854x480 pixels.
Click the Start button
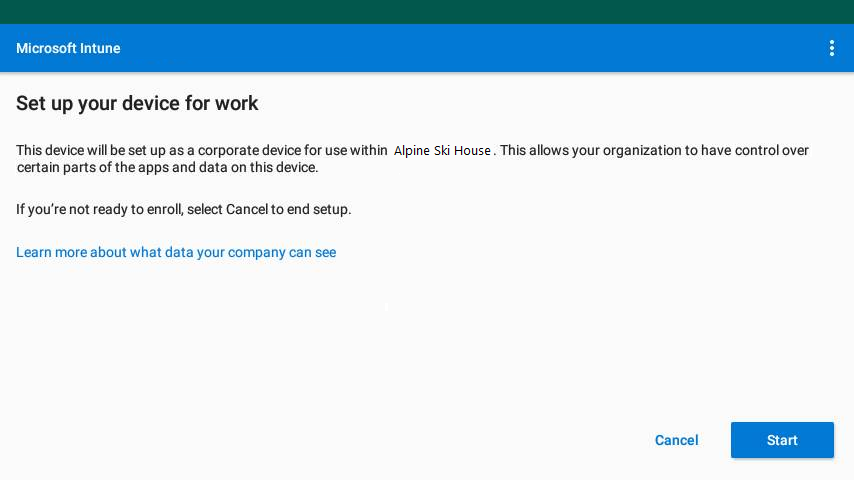782,440
